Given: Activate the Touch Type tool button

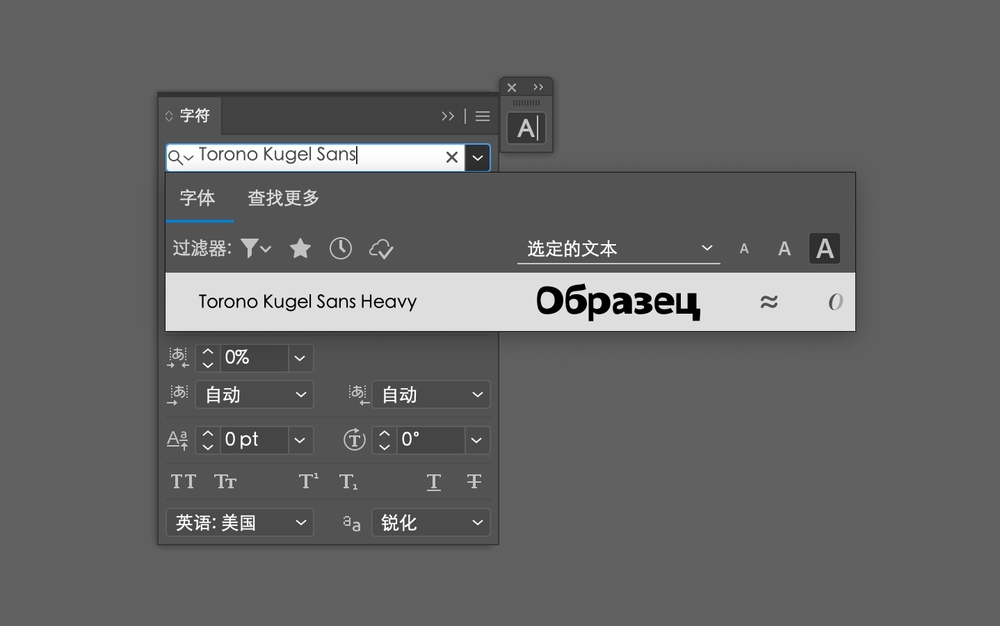Looking at the screenshot, I should (x=526, y=128).
